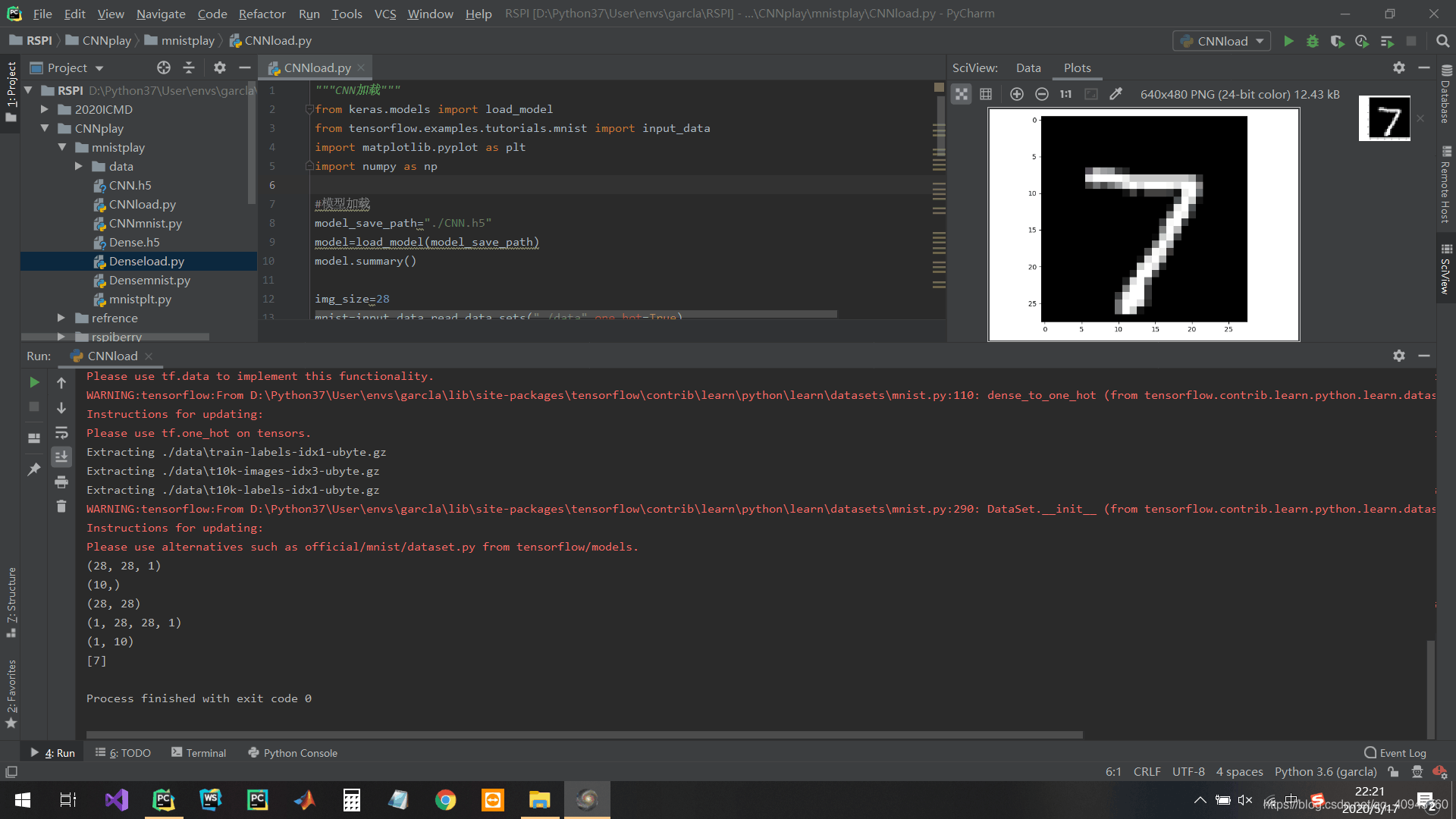1456x819 pixels.
Task: Click the Debug bug icon
Action: click(1313, 41)
